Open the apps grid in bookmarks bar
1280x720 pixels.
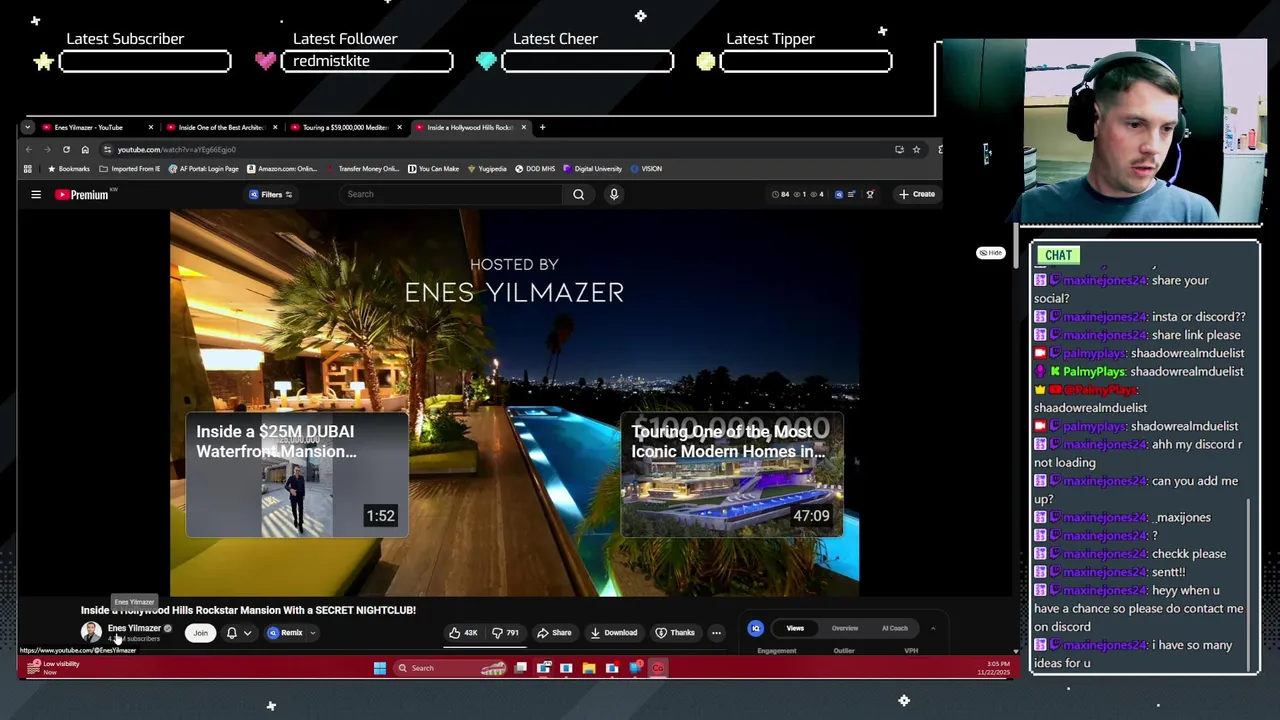(x=28, y=168)
